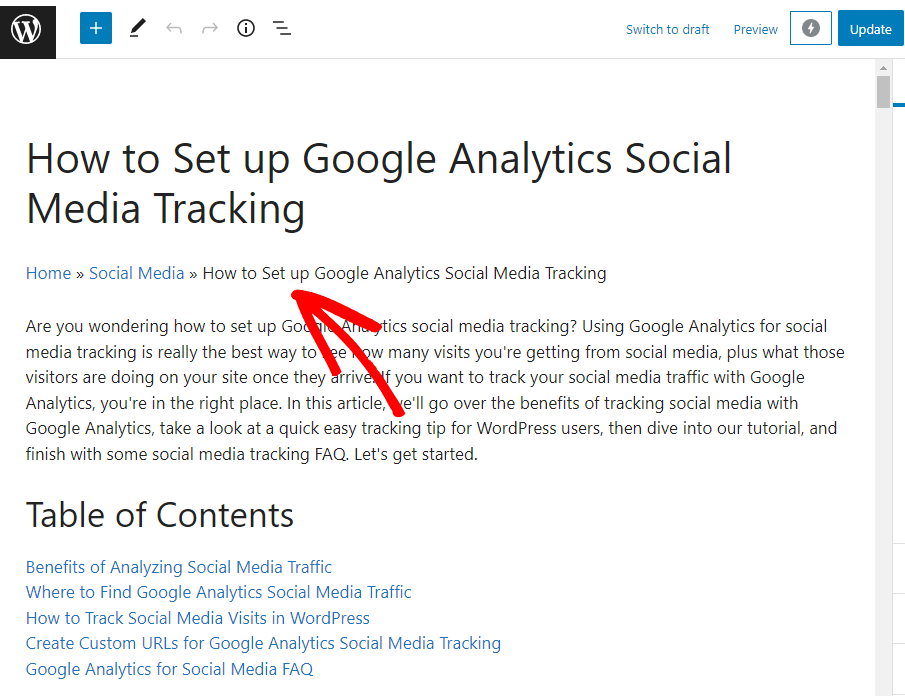Open the Home breadcrumb link
Viewport: 905px width, 696px height.
[48, 272]
